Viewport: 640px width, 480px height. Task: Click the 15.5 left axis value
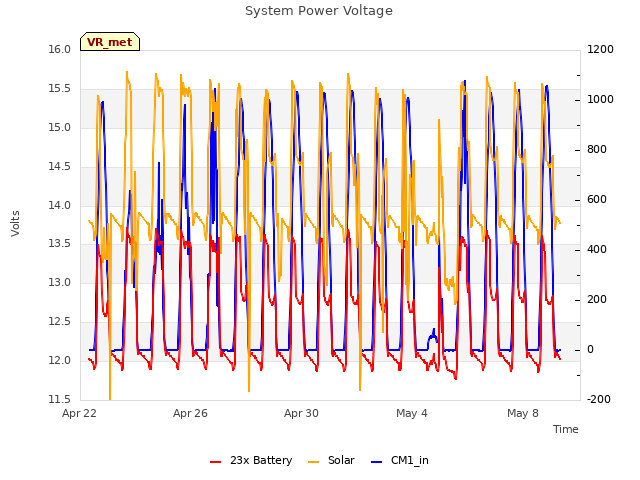(60, 89)
